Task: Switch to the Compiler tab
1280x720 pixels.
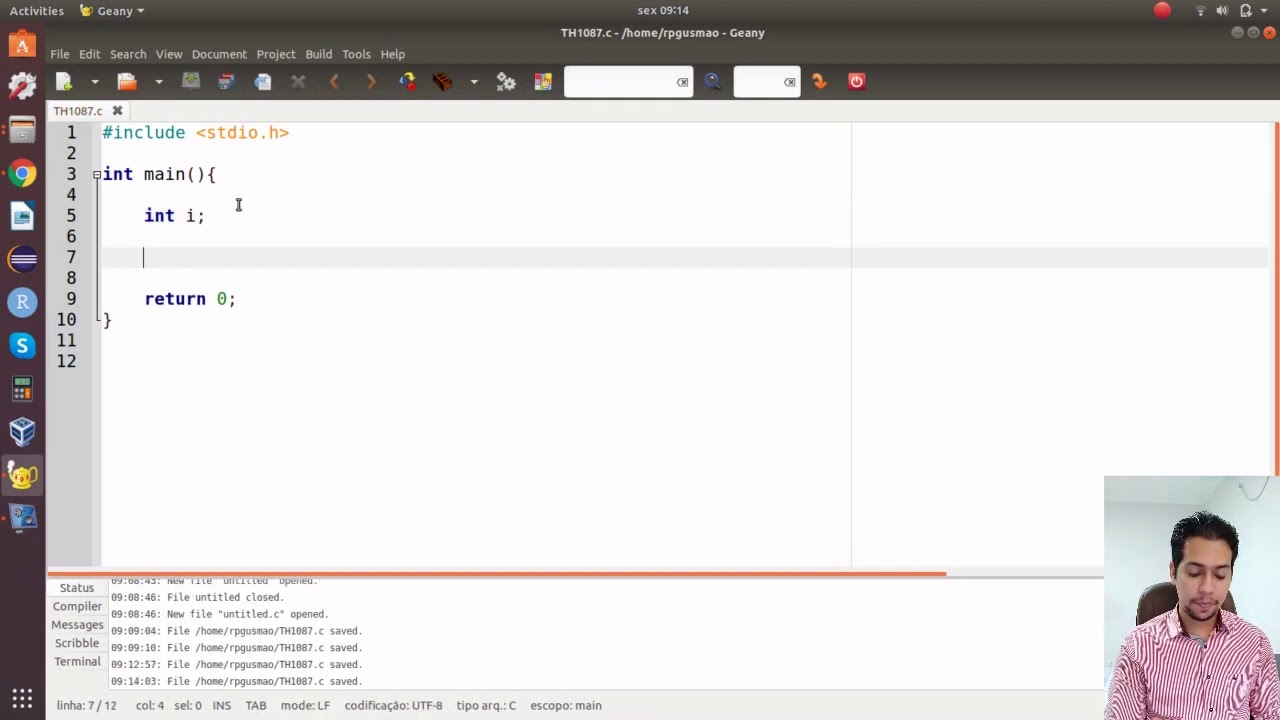Action: point(77,606)
